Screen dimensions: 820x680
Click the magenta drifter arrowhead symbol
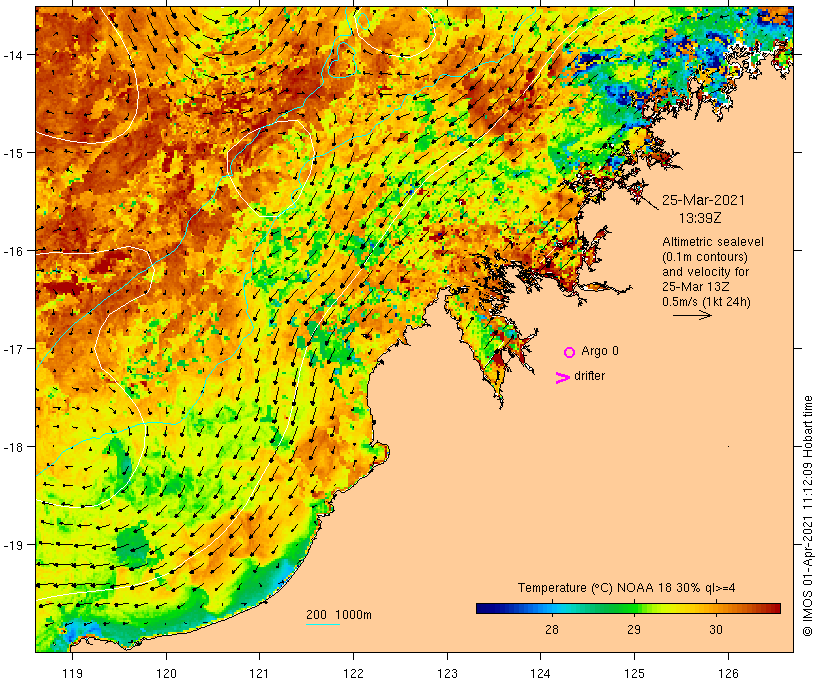point(563,378)
